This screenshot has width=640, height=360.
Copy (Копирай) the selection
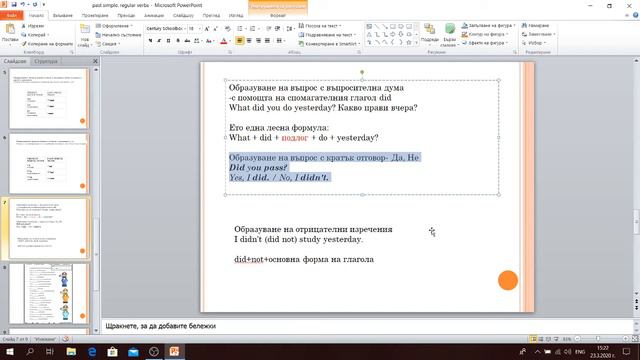point(35,35)
